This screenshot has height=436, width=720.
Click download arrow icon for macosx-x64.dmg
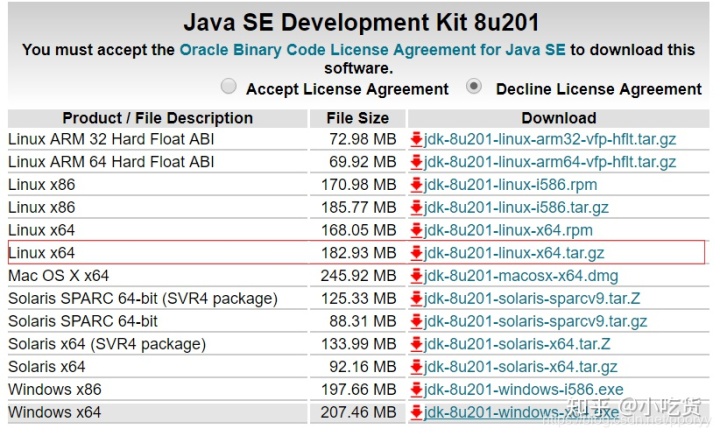pos(416,276)
